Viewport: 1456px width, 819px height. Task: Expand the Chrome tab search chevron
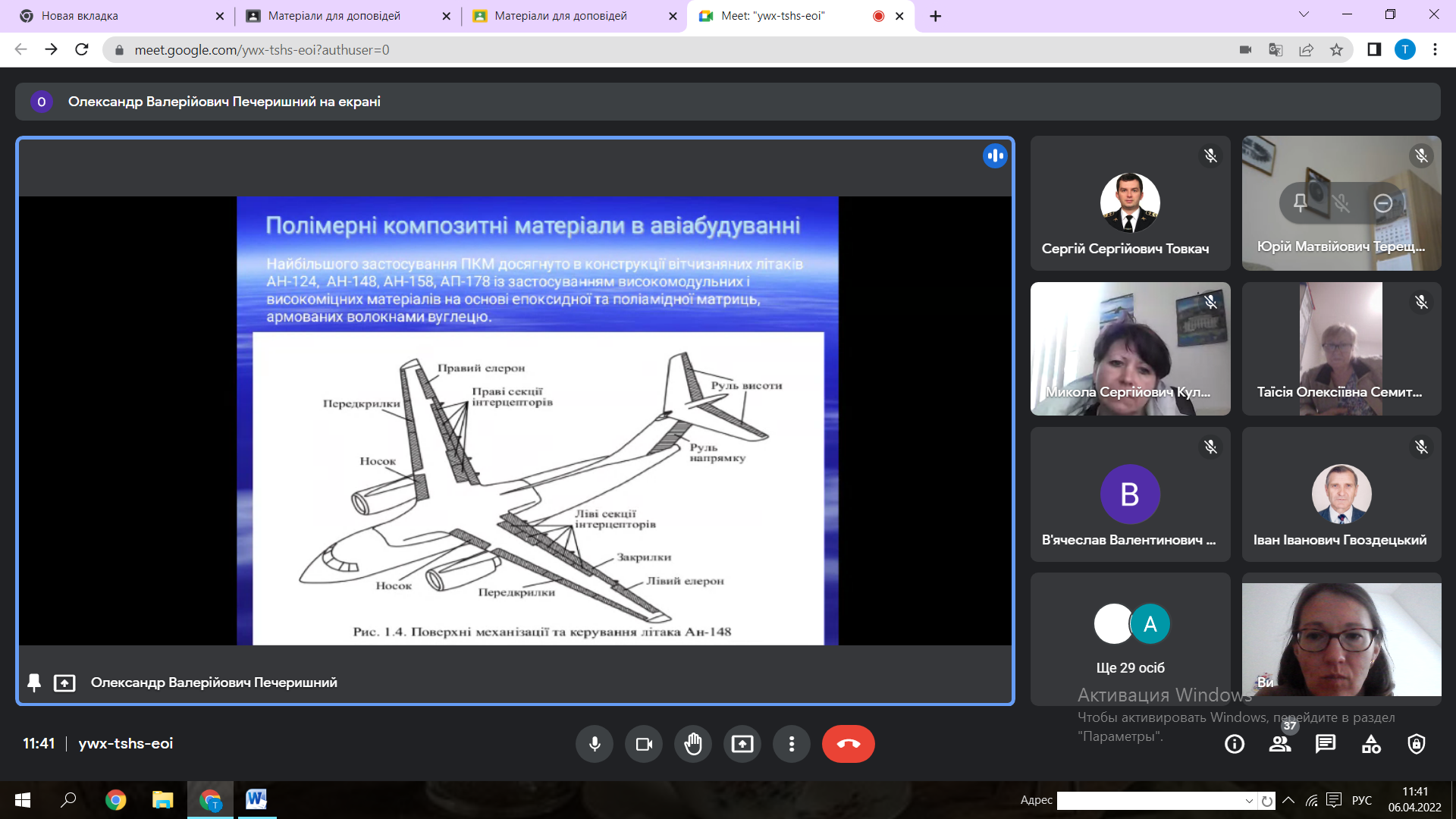[x=1304, y=14]
